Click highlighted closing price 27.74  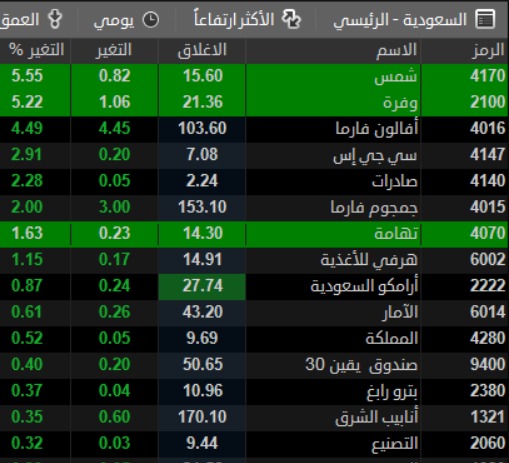(x=202, y=286)
